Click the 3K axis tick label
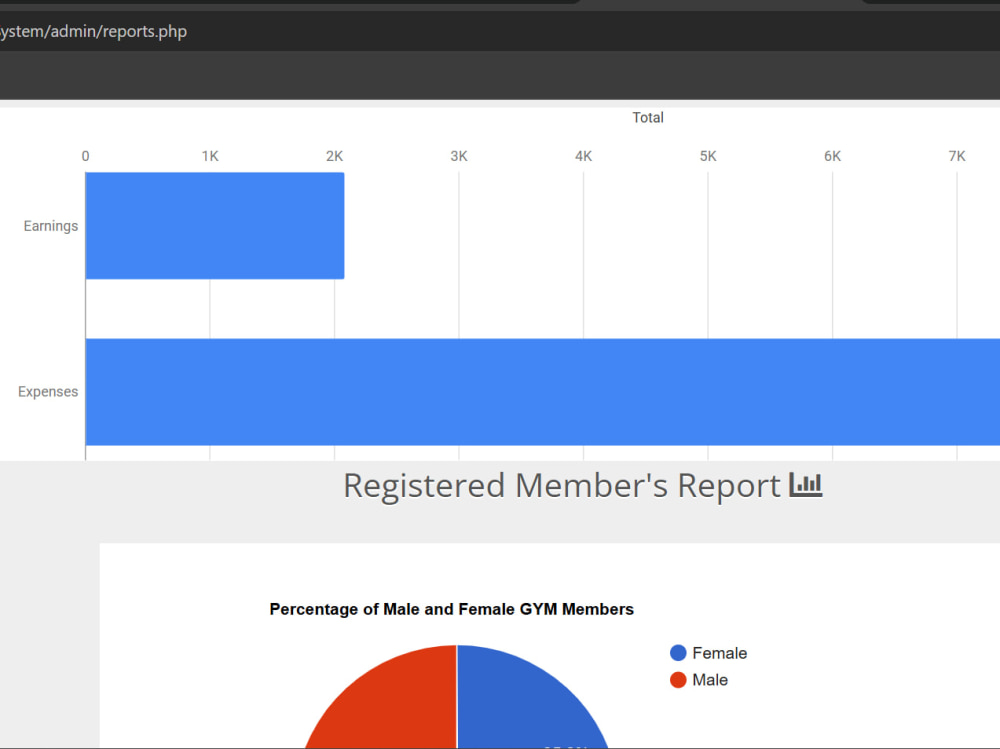The height and width of the screenshot is (749, 1000). [x=459, y=156]
